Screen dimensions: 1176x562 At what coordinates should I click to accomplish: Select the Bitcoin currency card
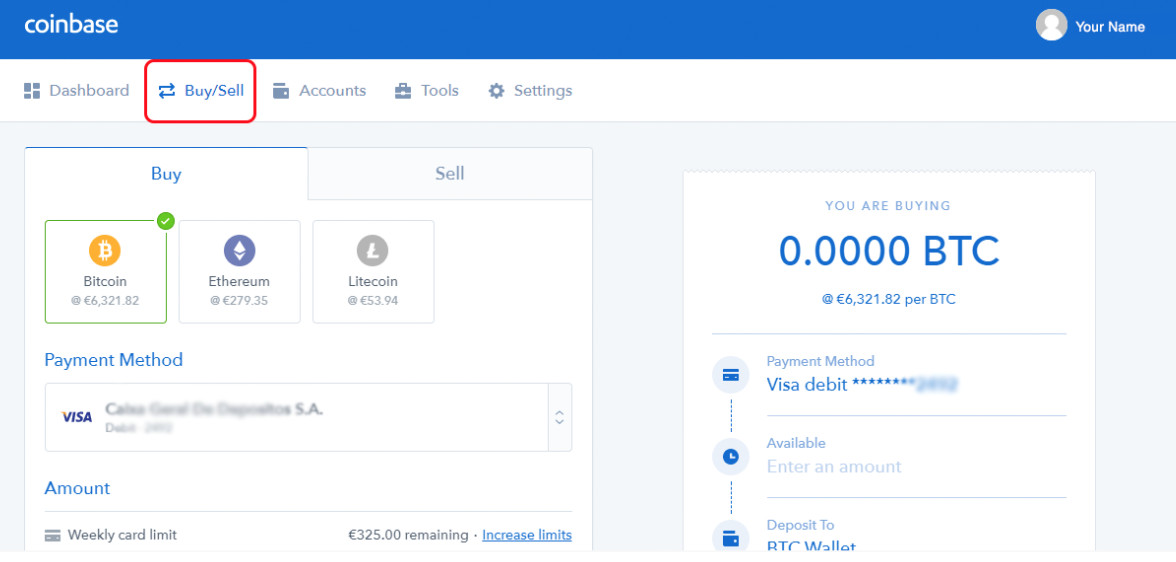click(x=106, y=272)
